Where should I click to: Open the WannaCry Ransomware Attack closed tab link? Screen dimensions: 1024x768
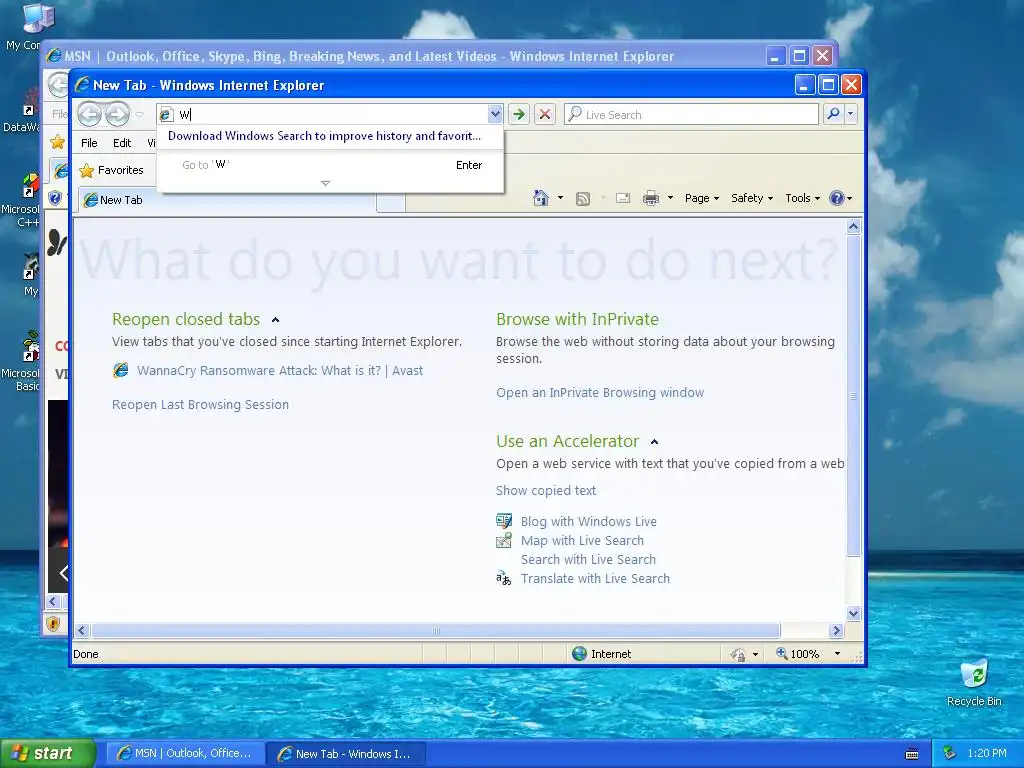pos(280,370)
